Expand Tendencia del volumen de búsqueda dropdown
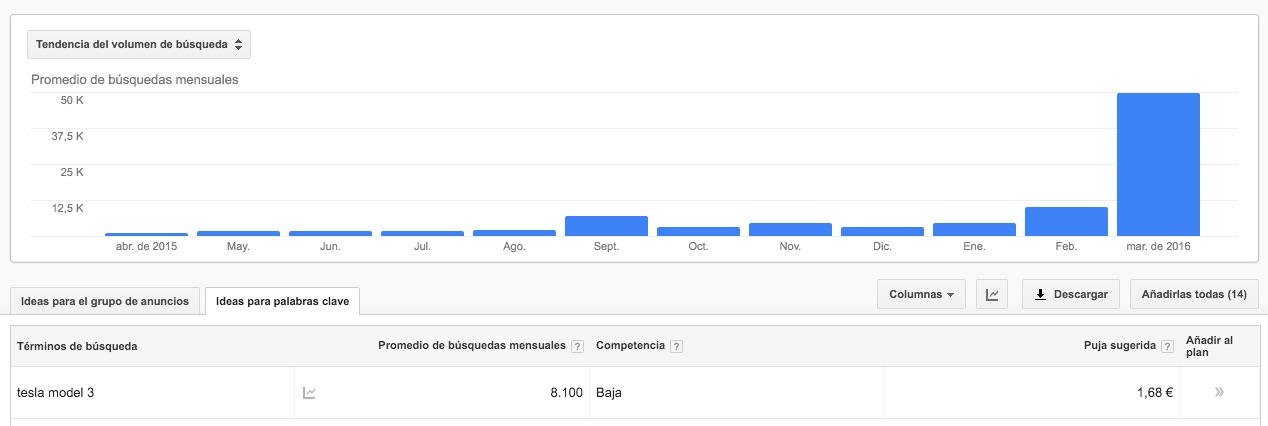Screen dimensions: 1268x426 tap(139, 45)
